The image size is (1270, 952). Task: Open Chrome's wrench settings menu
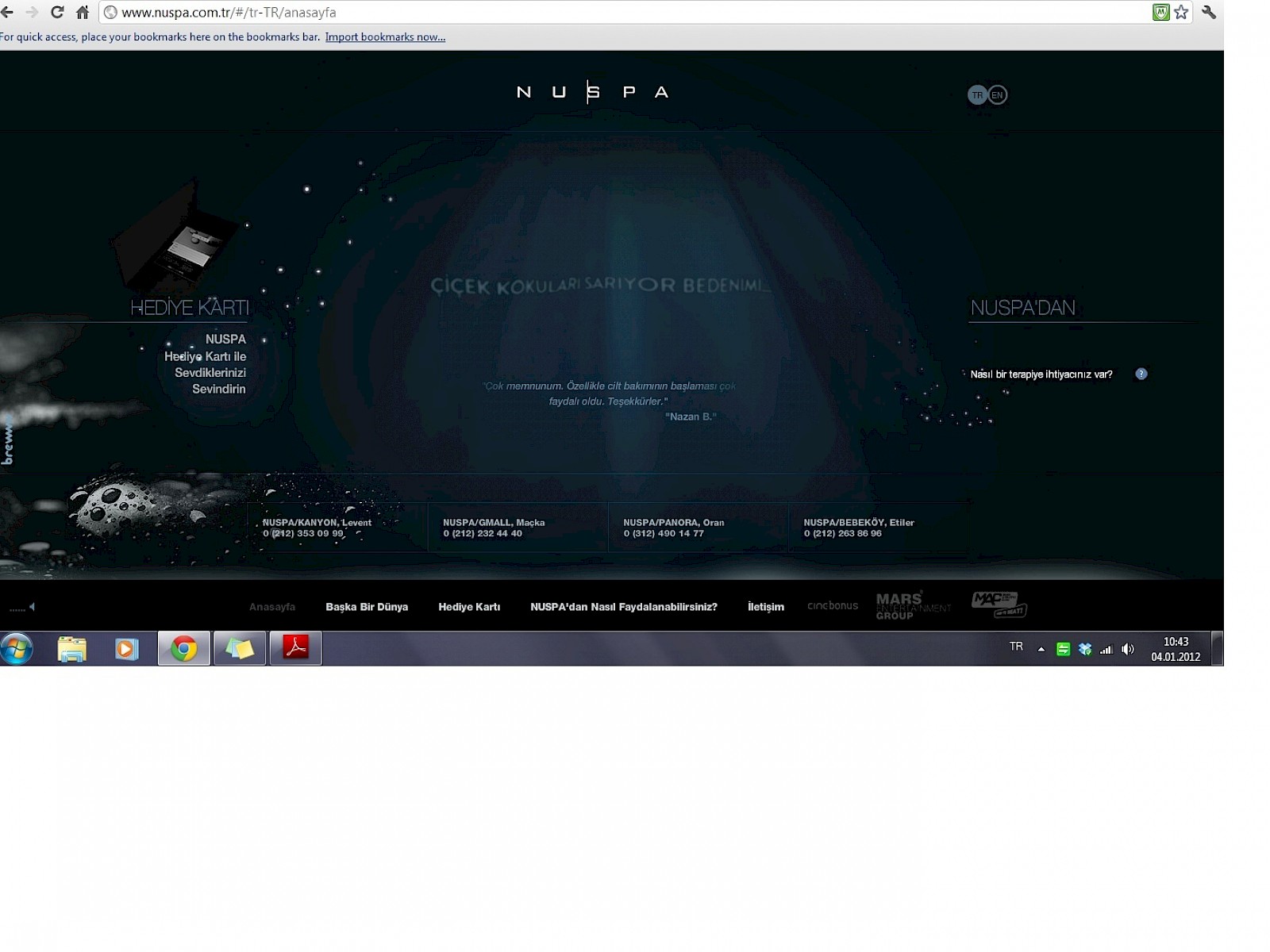tap(1209, 13)
